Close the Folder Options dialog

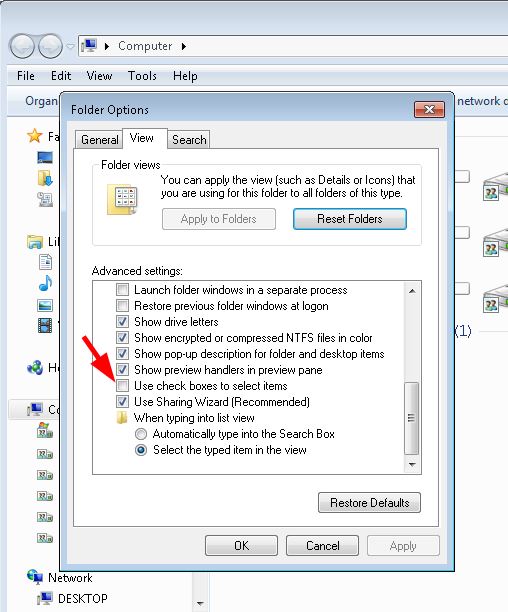429,110
